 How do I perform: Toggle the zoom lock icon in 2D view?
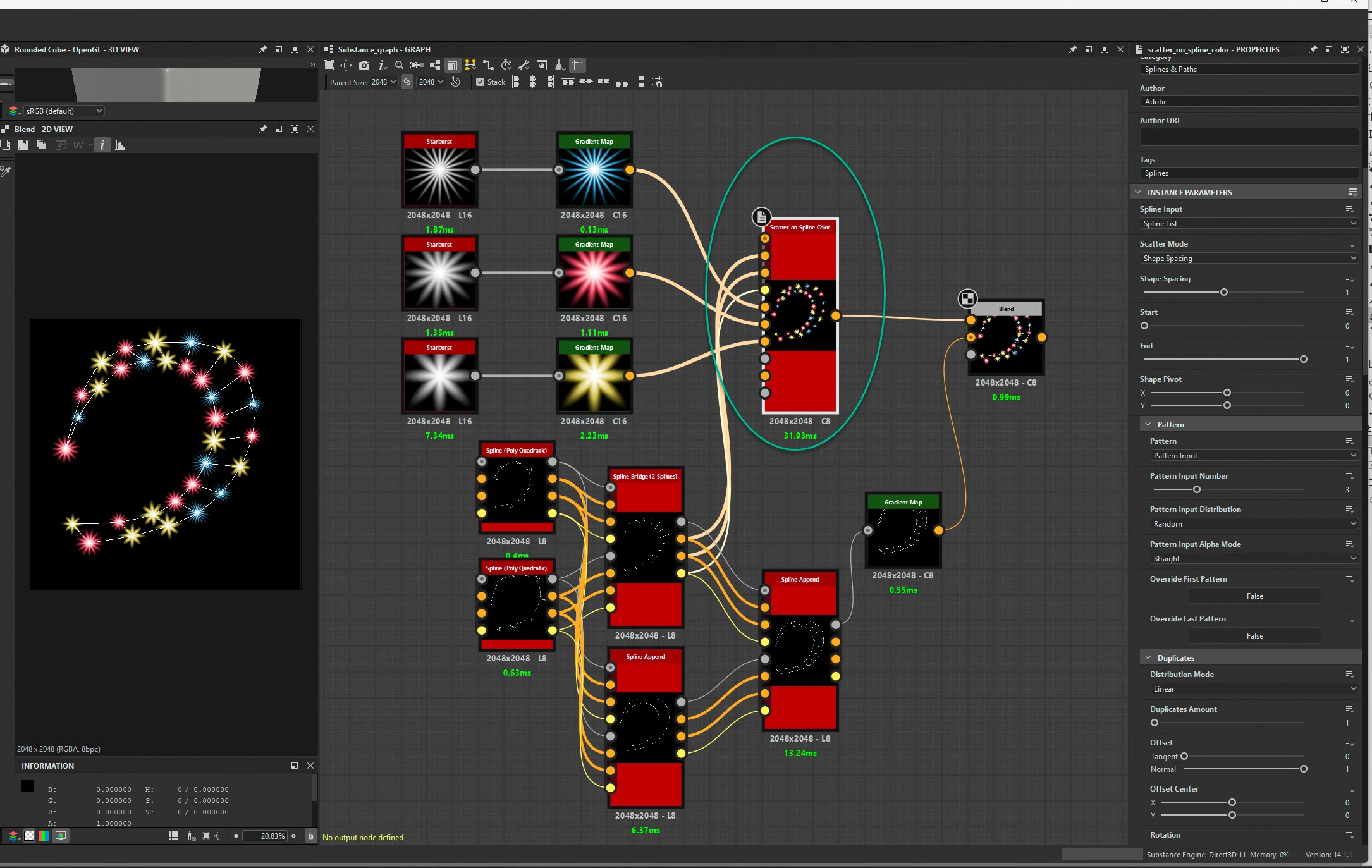point(310,836)
